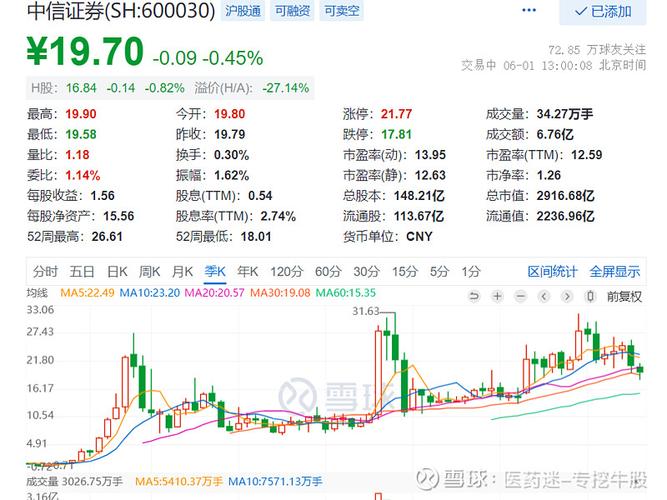
Task: Click the 72.85 万球友关注 followers text
Action: pyautogui.click(x=597, y=50)
